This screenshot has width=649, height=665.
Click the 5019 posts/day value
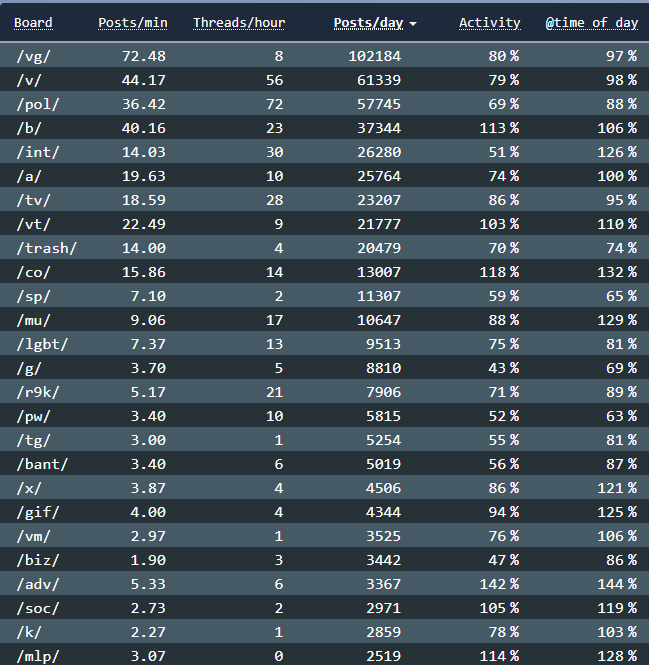[383, 464]
